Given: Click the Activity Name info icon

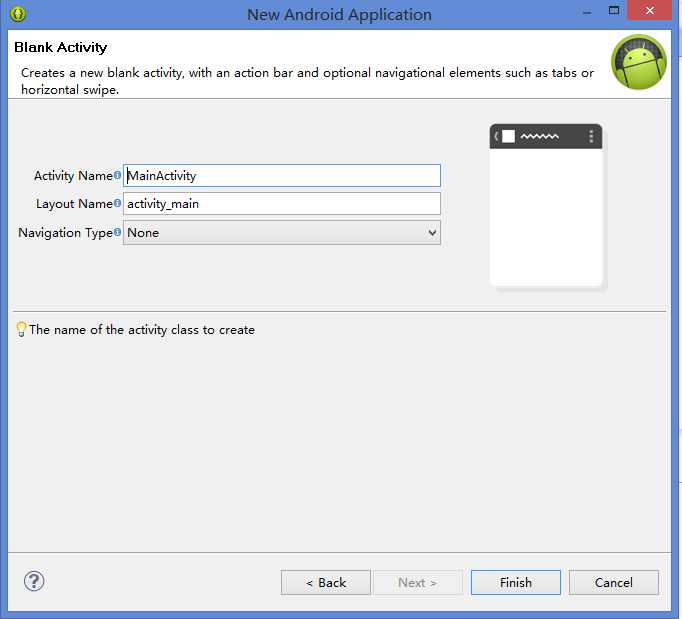Looking at the screenshot, I should pos(117,175).
